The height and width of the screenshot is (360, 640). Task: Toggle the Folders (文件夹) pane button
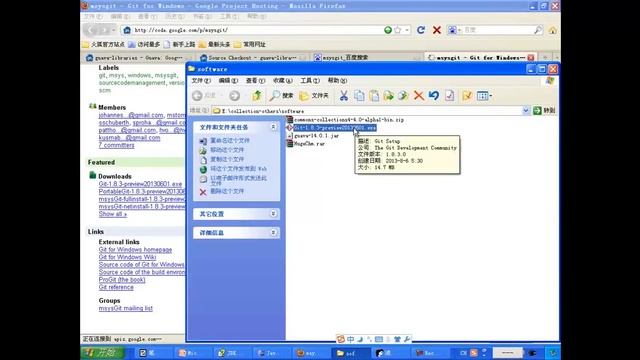[x=314, y=96]
